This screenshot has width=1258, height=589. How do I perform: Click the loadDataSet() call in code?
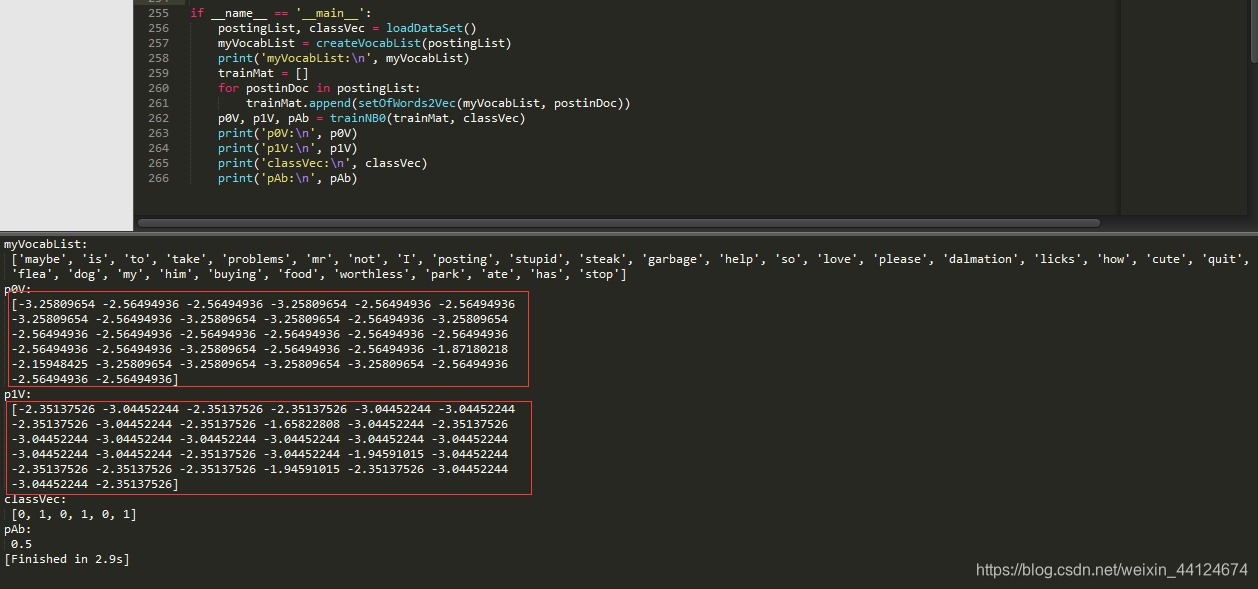432,28
